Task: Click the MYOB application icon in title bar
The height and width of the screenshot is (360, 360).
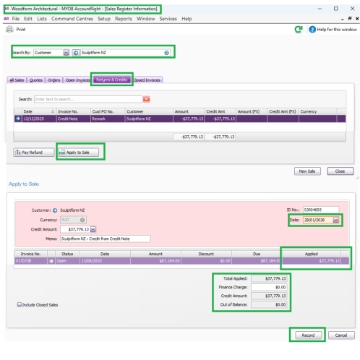Action: coord(7,9)
